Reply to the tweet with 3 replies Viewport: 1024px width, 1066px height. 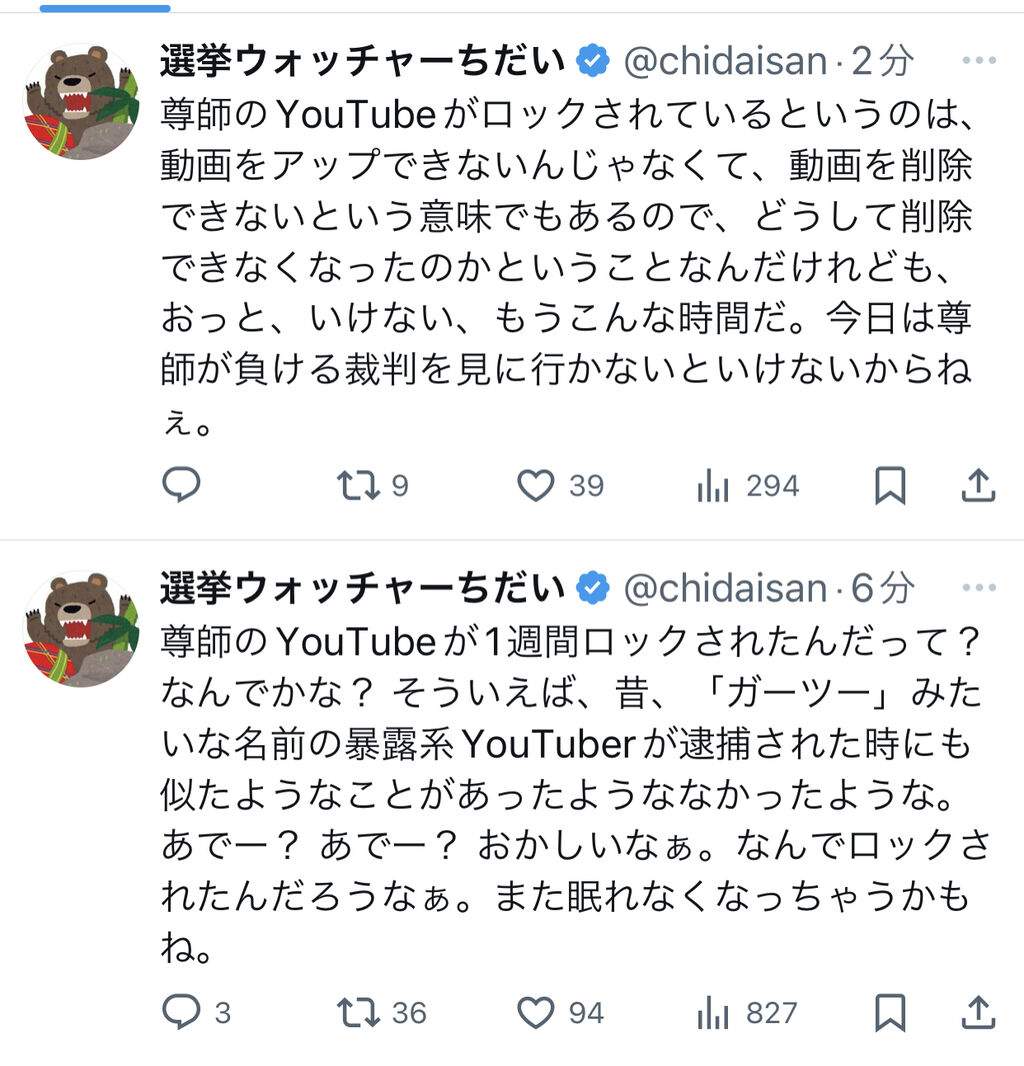coord(181,1013)
